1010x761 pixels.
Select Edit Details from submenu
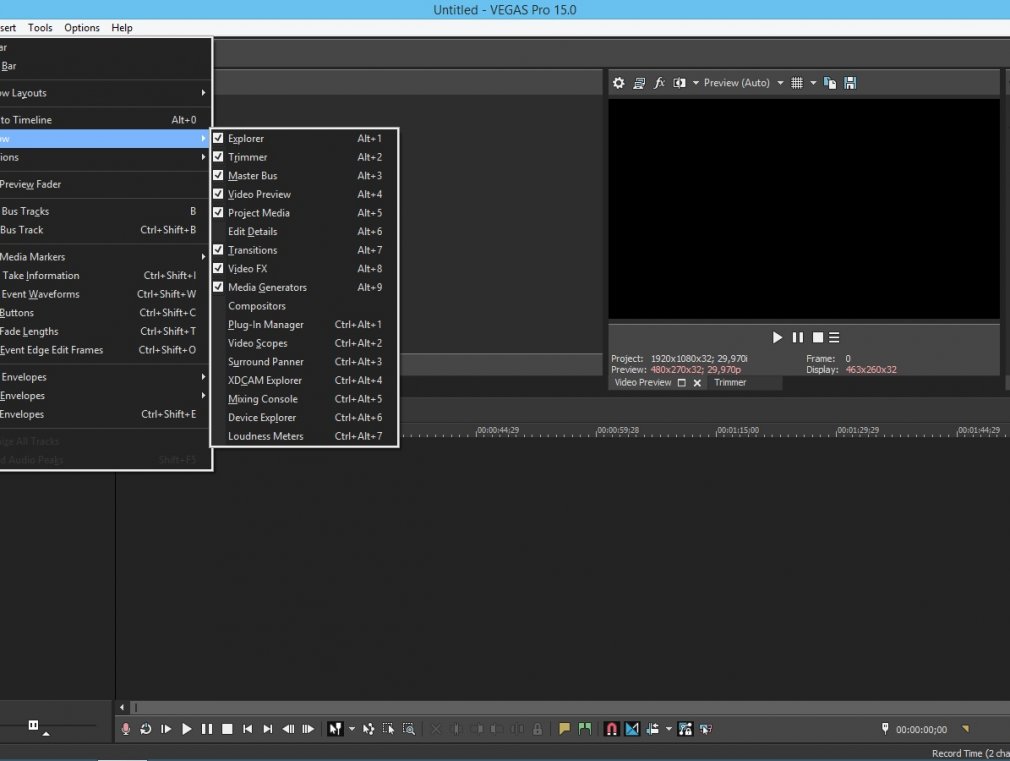coord(304,231)
